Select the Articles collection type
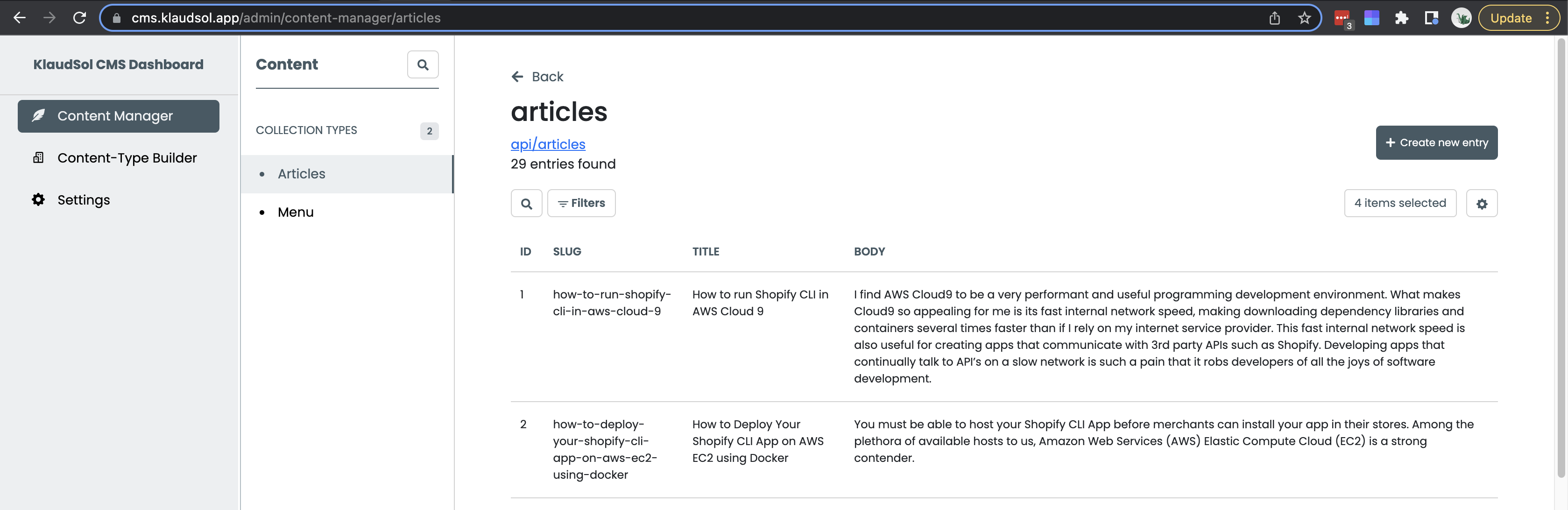This screenshot has width=1568, height=510. pyautogui.click(x=301, y=174)
